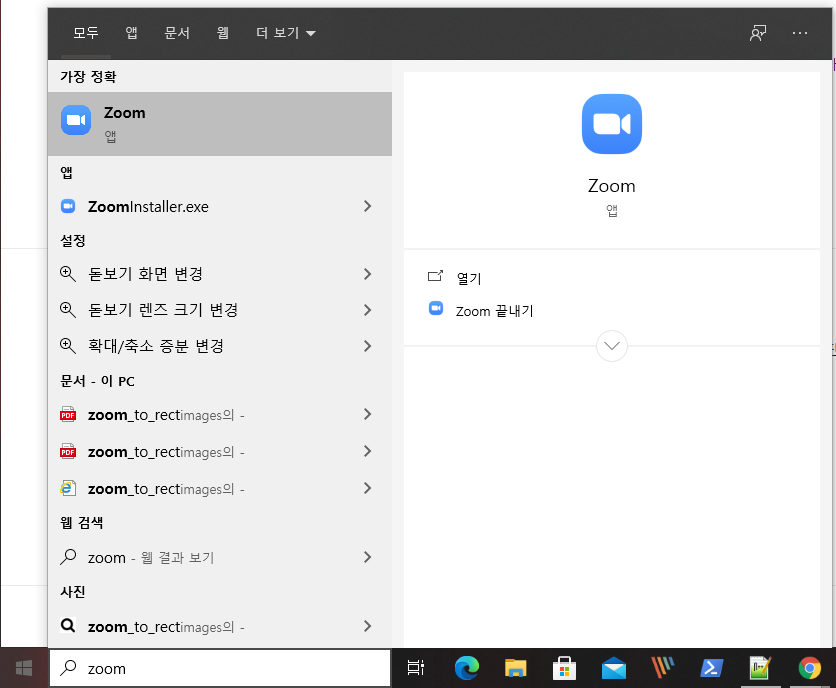
Task: Expand the 확대/축소 증분 변경 arrow
Action: click(367, 346)
